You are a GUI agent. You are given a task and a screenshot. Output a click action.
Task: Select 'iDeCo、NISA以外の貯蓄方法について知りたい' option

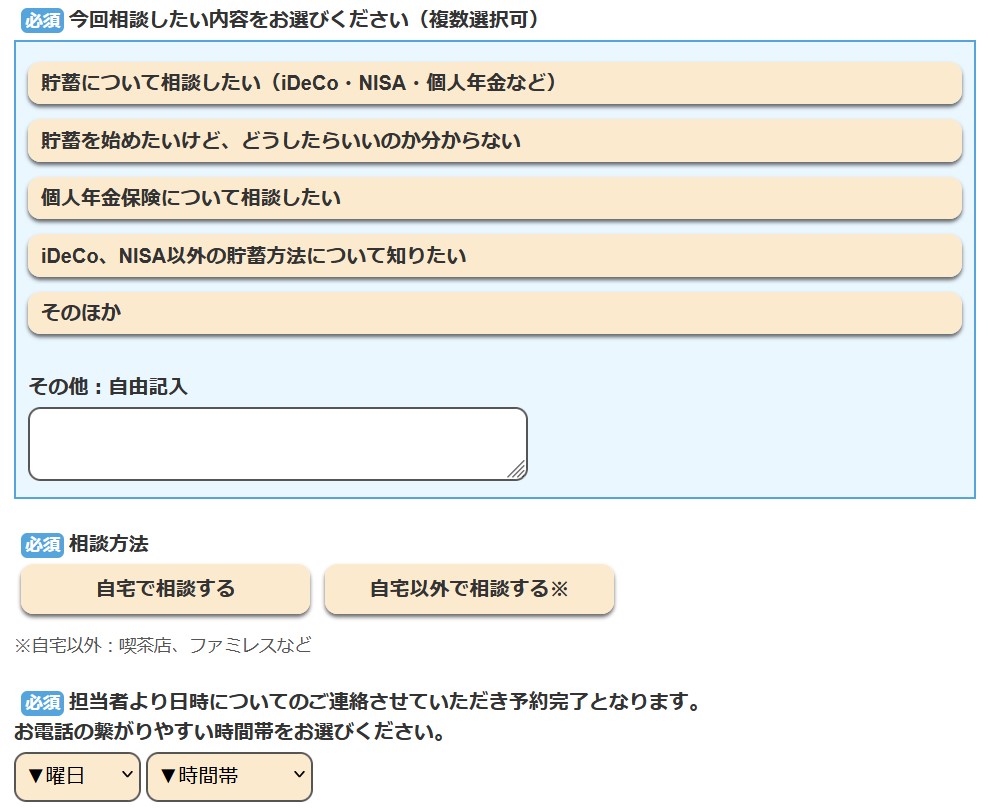(x=494, y=256)
